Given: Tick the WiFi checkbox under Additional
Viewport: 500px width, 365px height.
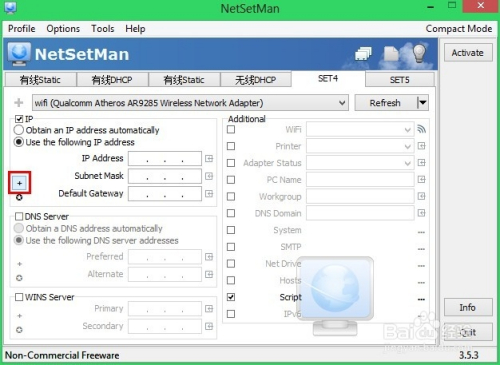Looking at the screenshot, I should coord(231,129).
